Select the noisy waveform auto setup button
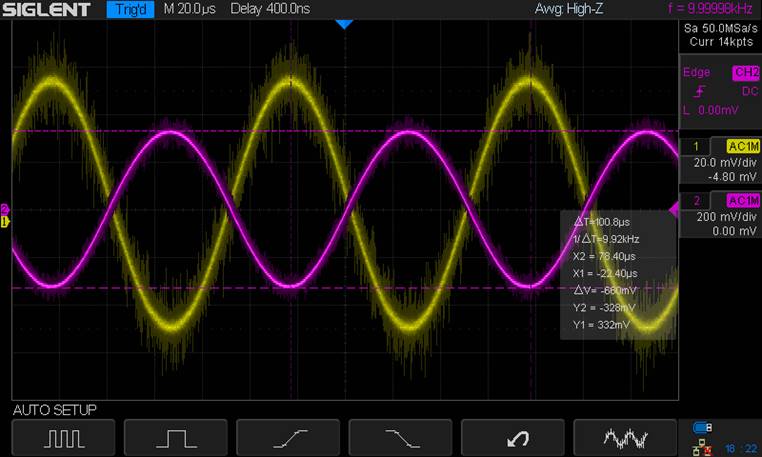 (625, 438)
